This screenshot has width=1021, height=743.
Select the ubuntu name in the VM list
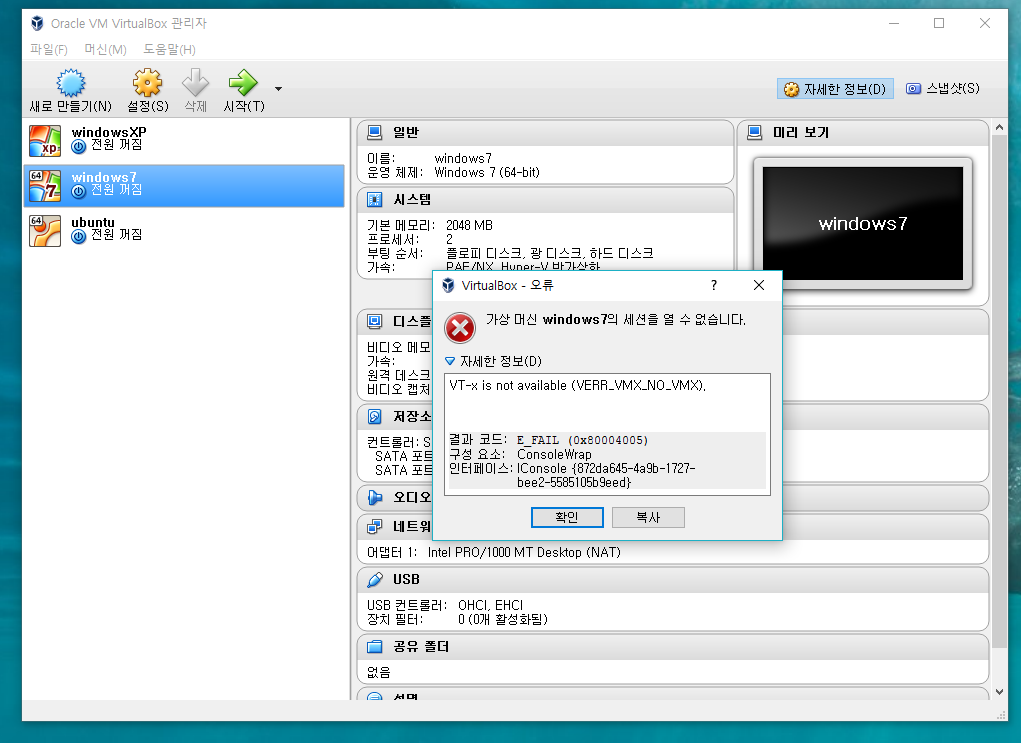coord(92,222)
